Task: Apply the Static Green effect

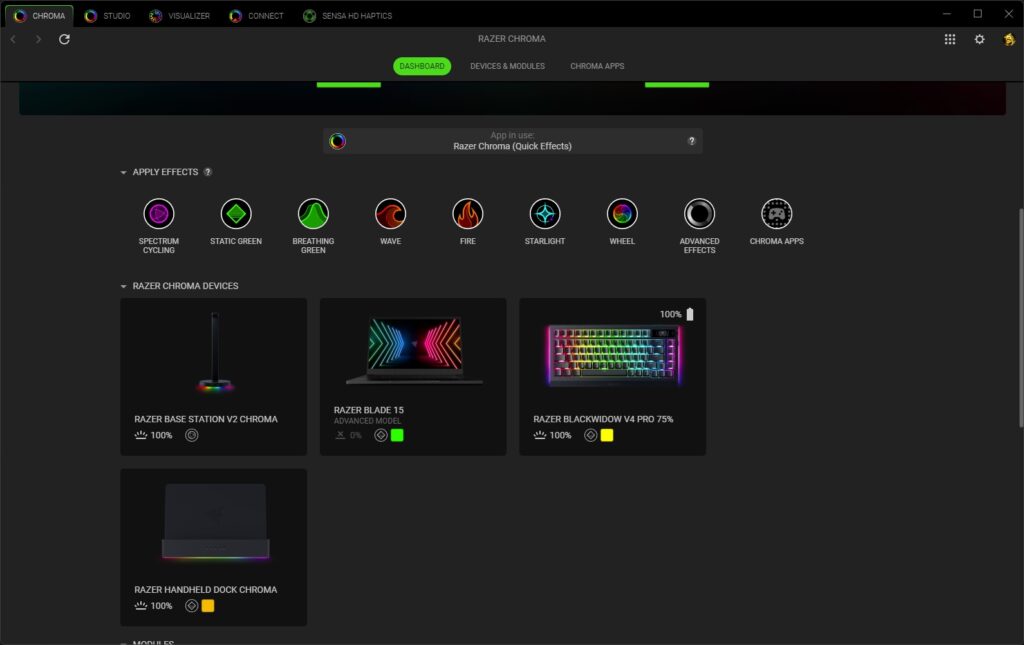Action: 236,213
